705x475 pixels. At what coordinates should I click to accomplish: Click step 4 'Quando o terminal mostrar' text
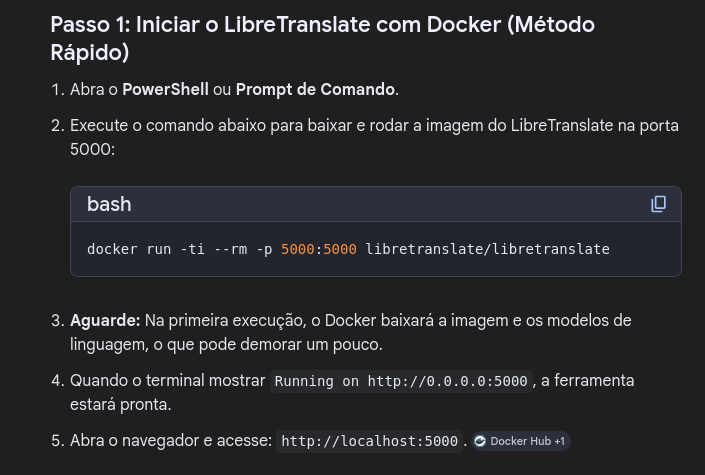click(168, 381)
